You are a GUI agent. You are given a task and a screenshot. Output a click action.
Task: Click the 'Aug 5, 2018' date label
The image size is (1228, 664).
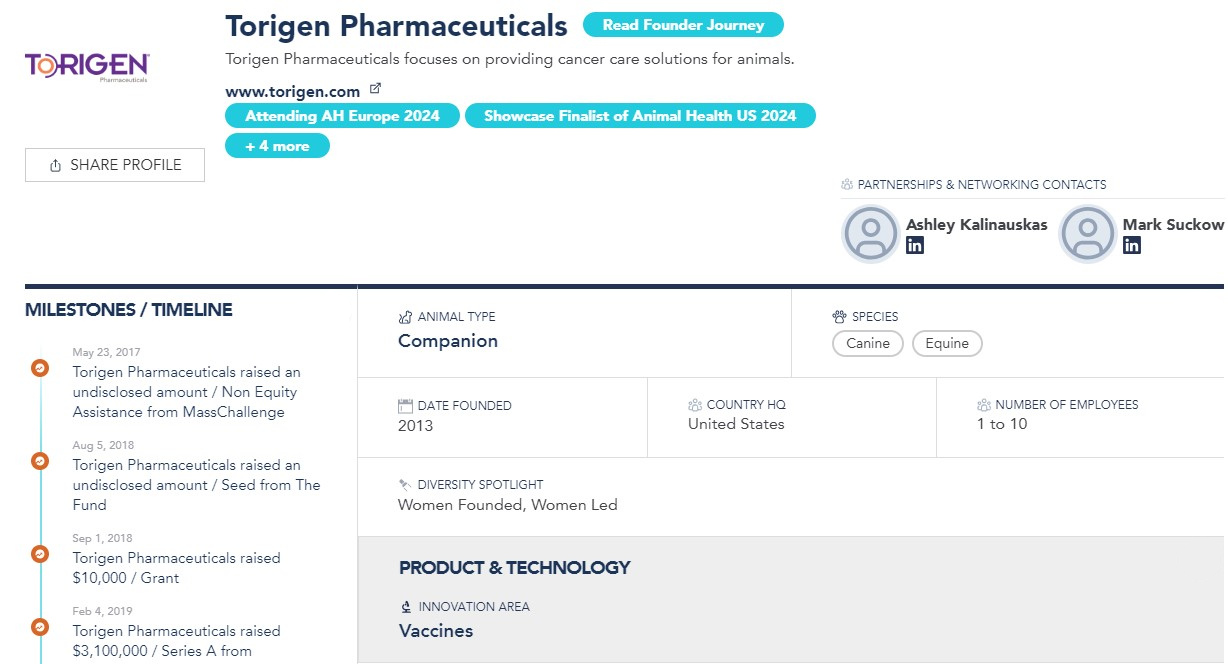coord(103,445)
